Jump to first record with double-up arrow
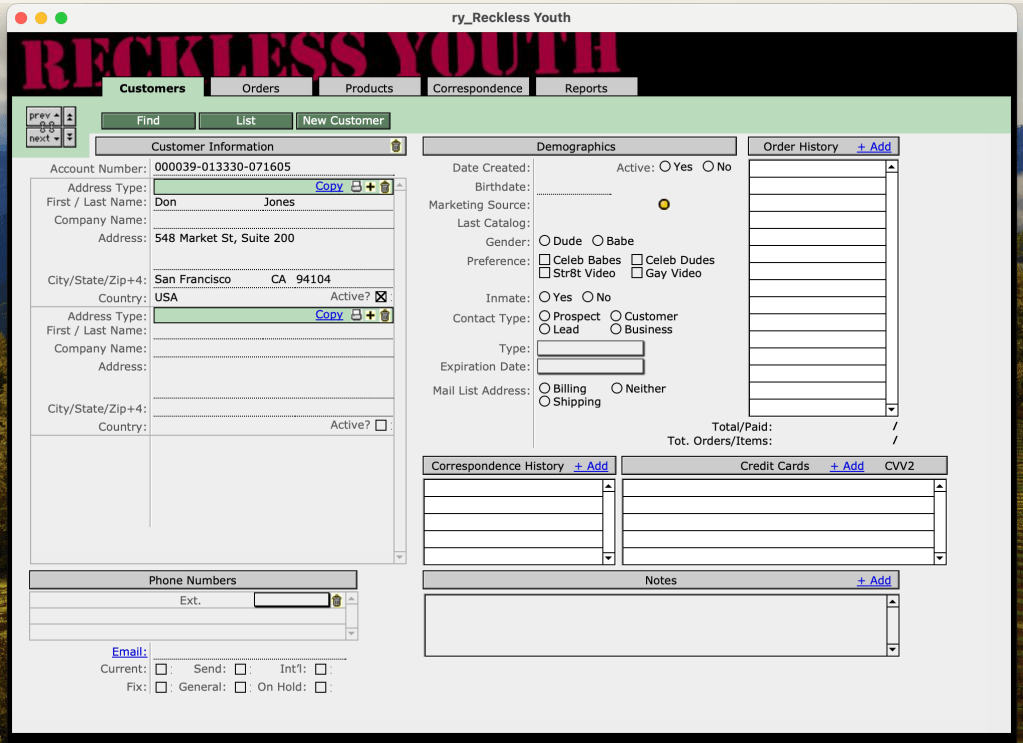The width and height of the screenshot is (1023, 743). point(69,117)
